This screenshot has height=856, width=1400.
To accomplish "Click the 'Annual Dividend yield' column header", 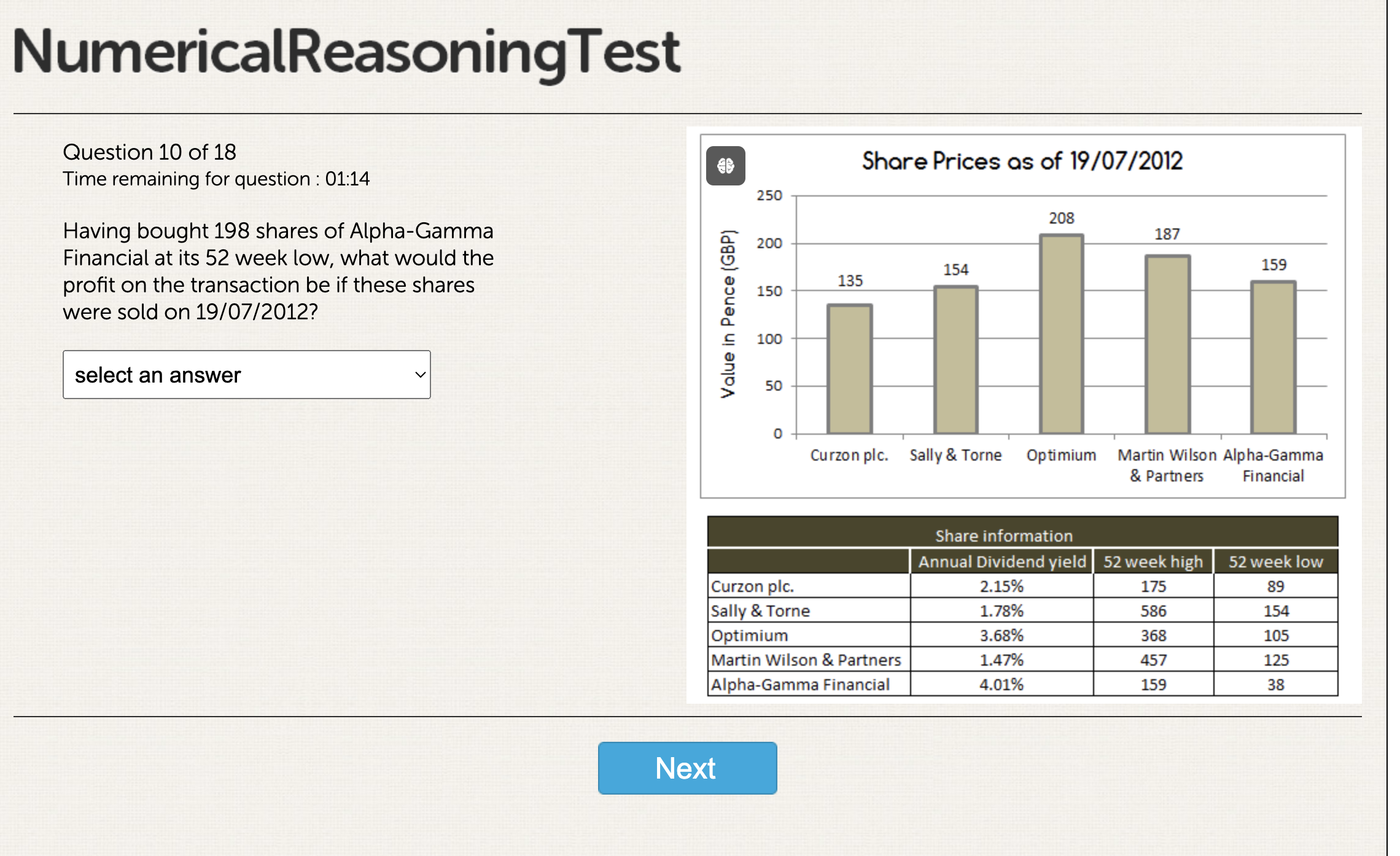I will (1002, 562).
